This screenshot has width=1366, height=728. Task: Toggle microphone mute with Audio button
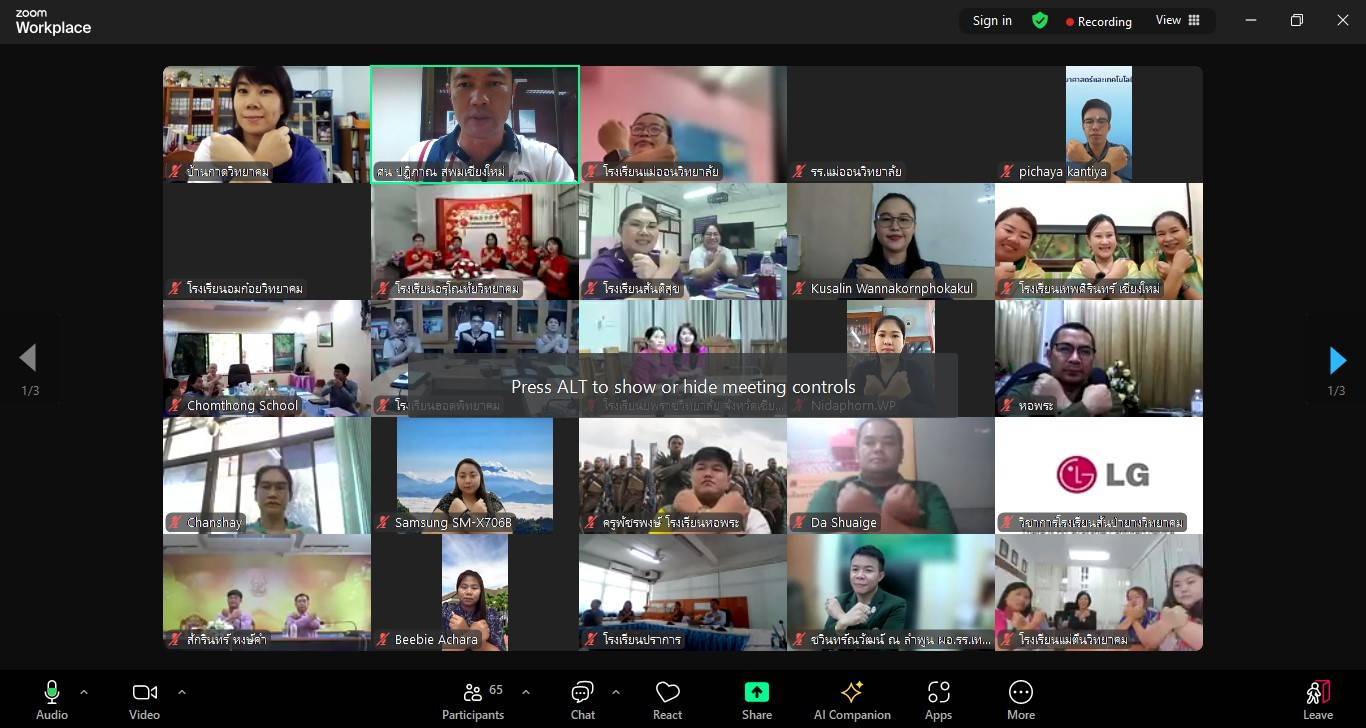(x=52, y=699)
